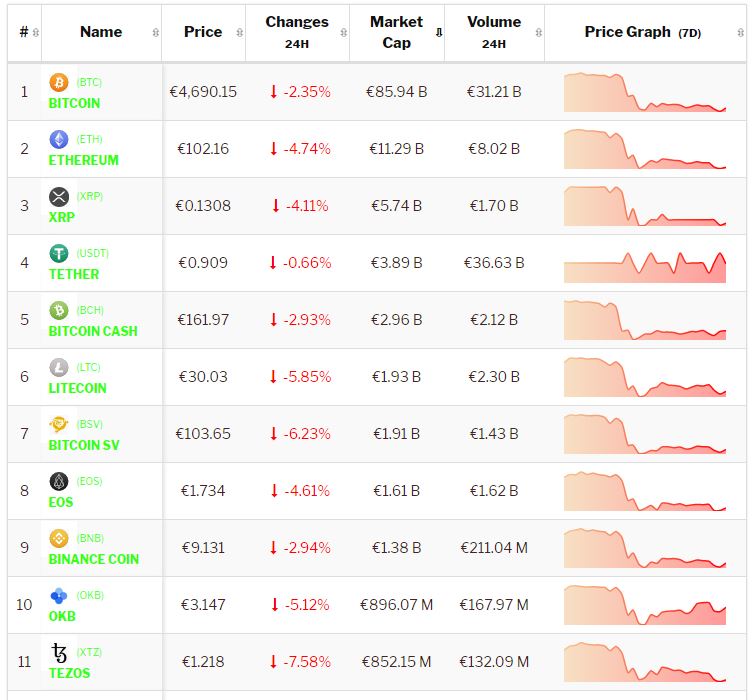Viewport: 754px width, 700px height.
Task: Click the Binance Coin yellow icon
Action: point(59,538)
